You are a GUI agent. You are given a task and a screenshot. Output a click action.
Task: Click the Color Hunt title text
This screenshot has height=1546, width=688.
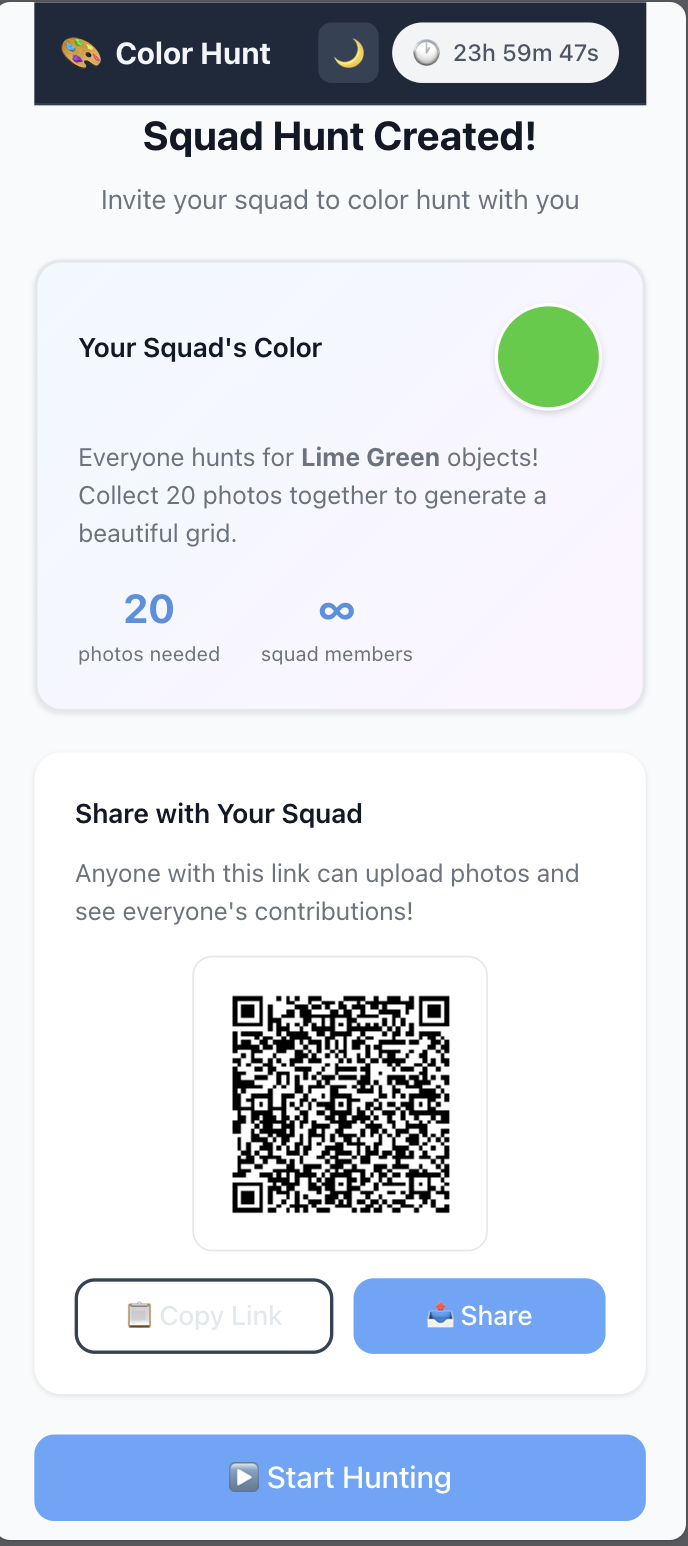click(193, 53)
